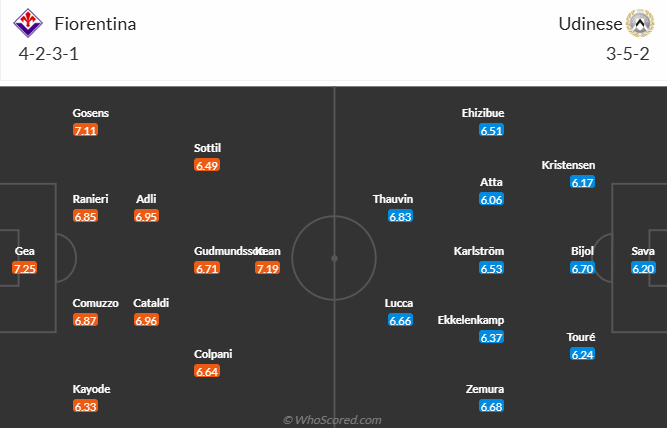667x428 pixels.
Task: Select Zemura's 6.68 rating badge
Action: tap(491, 406)
